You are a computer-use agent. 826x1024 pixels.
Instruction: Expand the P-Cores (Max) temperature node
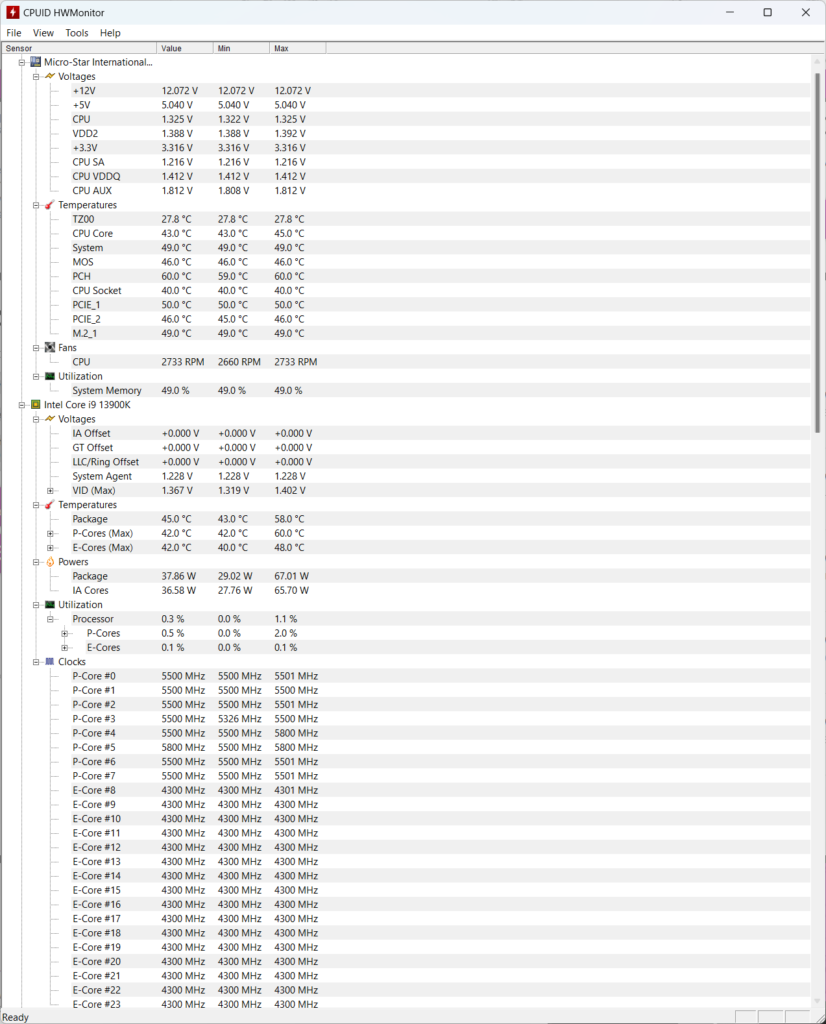50,533
